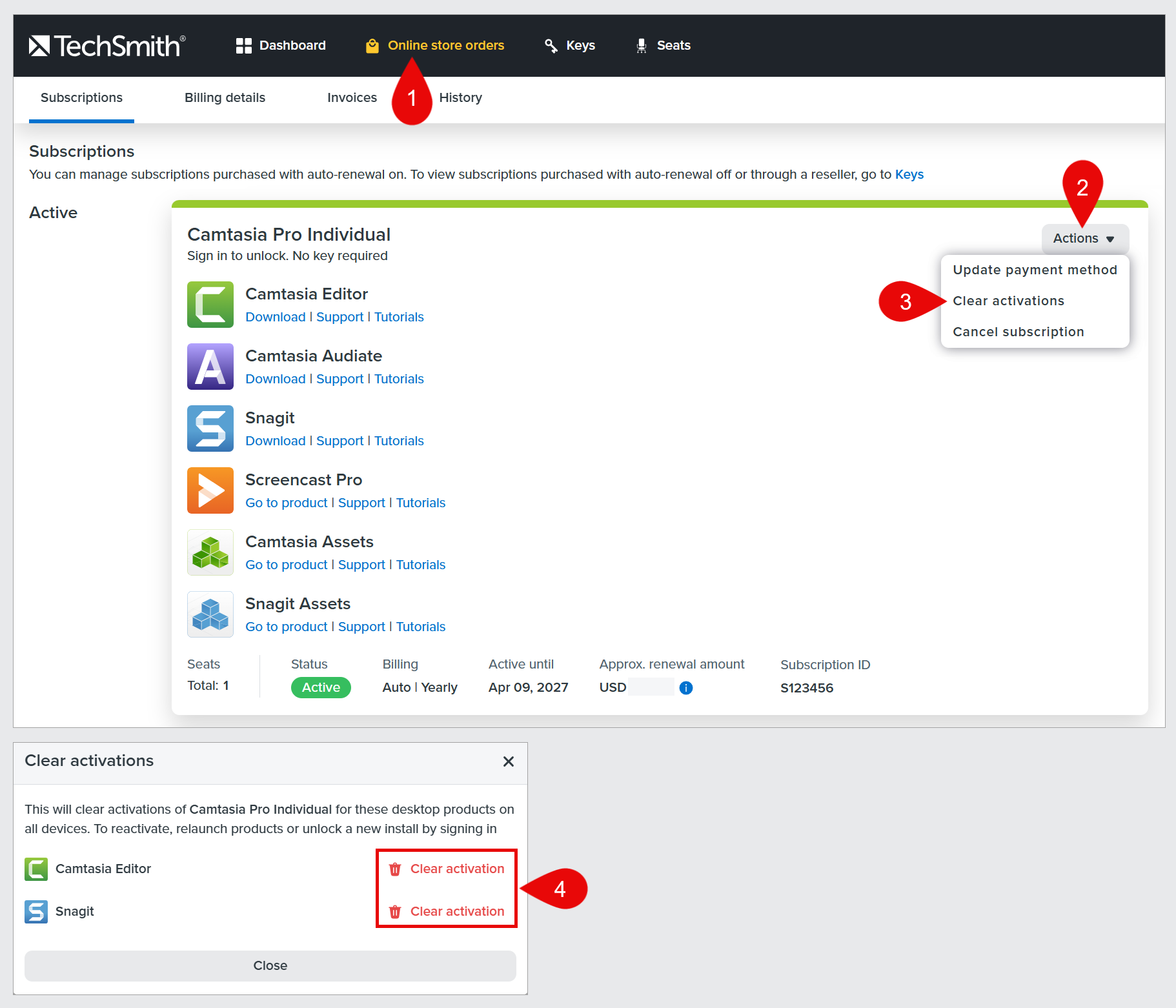The height and width of the screenshot is (1008, 1176).
Task: Click Go to product for Camtasia Assets
Action: tap(287, 565)
